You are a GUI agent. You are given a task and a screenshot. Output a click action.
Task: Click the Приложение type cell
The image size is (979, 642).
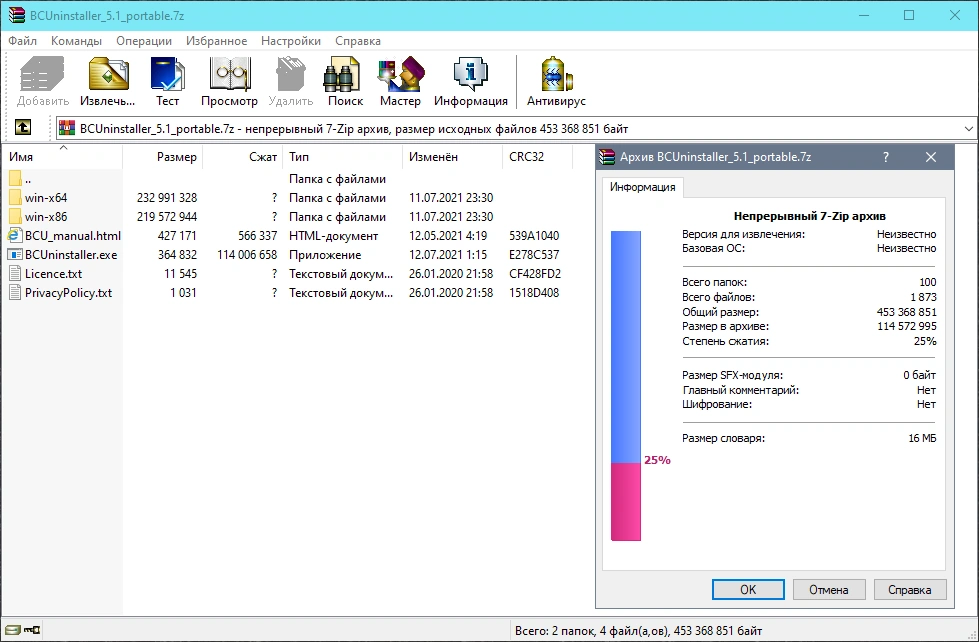325,255
